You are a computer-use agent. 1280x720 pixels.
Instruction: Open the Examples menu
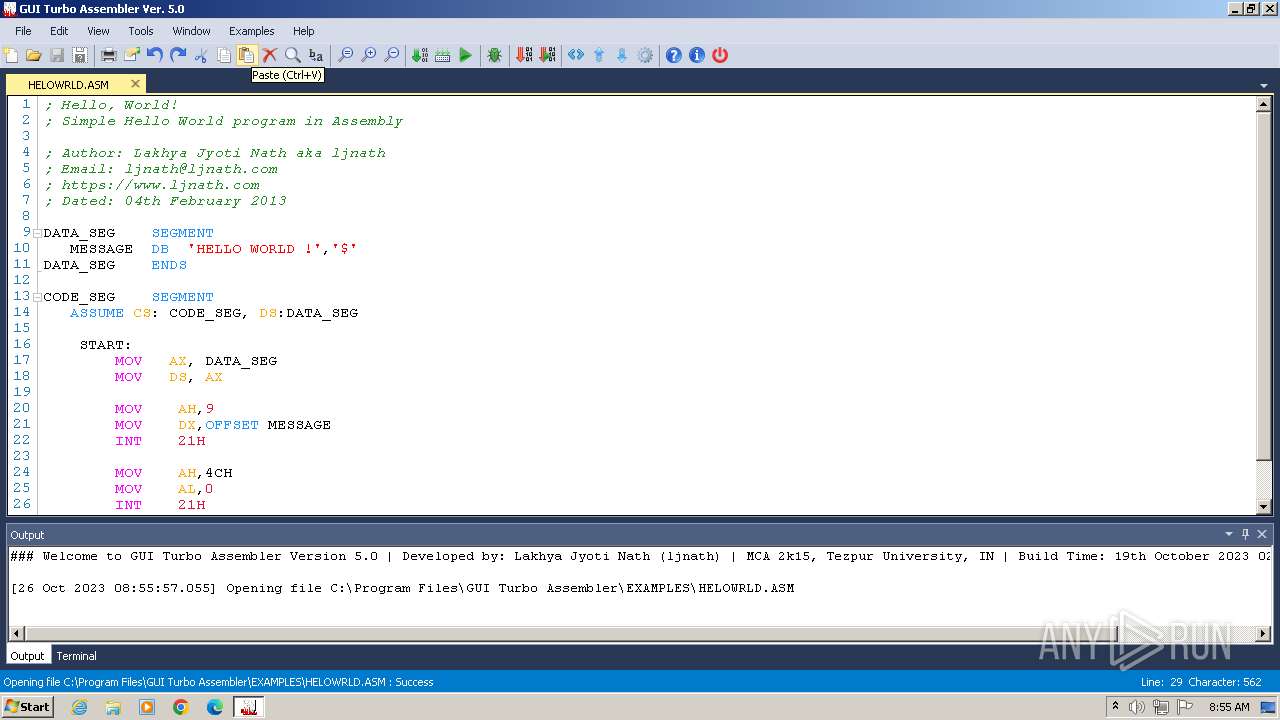coord(252,31)
